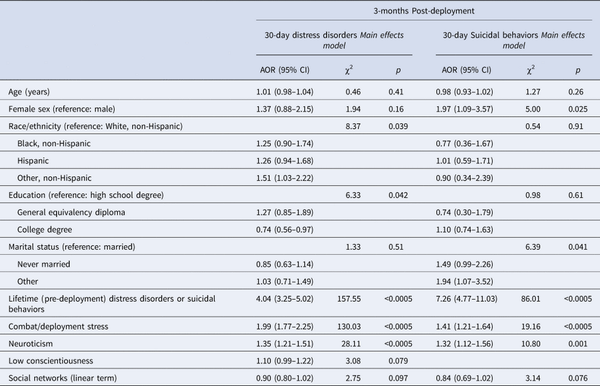
Task: Click the '3-months Post-deployment' header
Action: click(424, 11)
